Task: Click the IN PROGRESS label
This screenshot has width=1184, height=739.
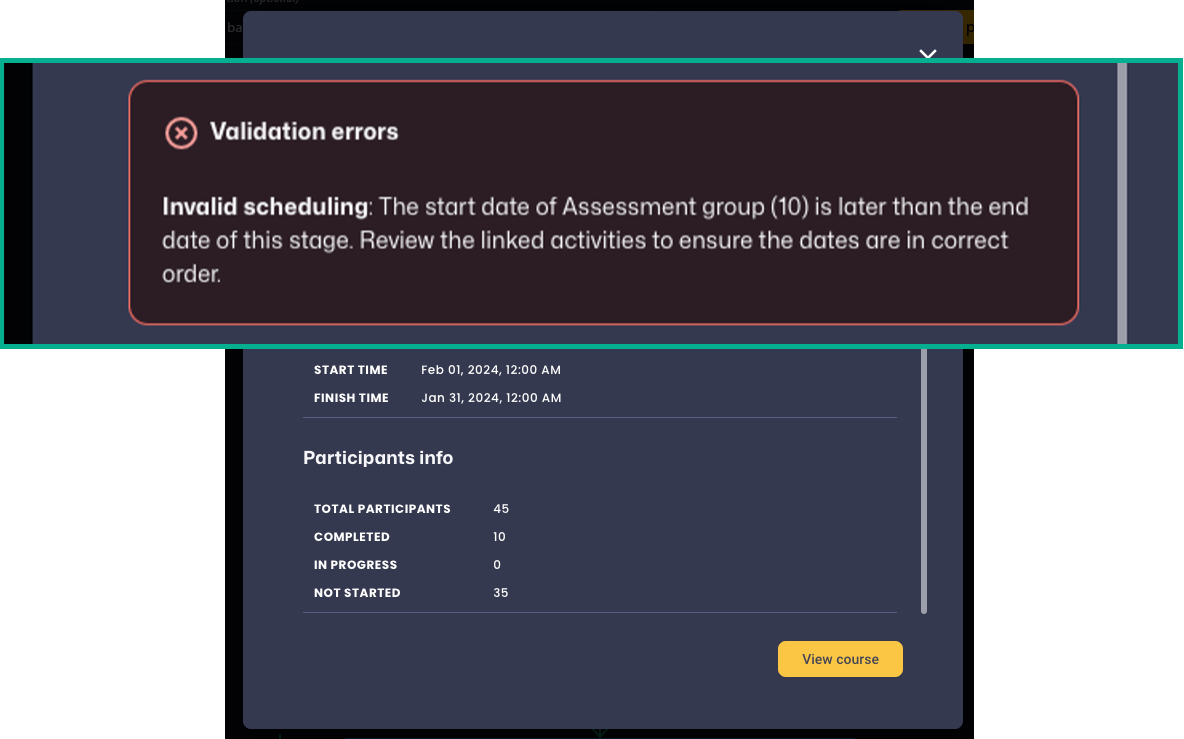Action: point(355,565)
